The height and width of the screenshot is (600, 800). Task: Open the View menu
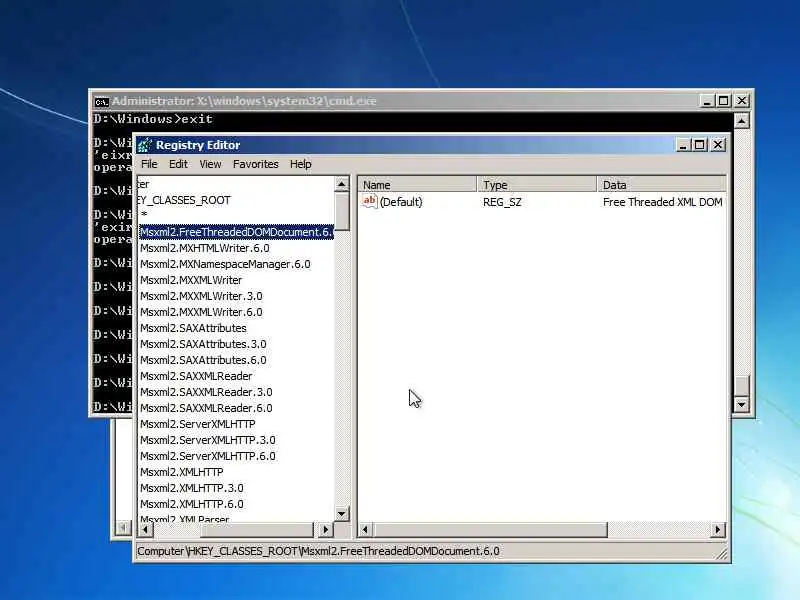(210, 164)
